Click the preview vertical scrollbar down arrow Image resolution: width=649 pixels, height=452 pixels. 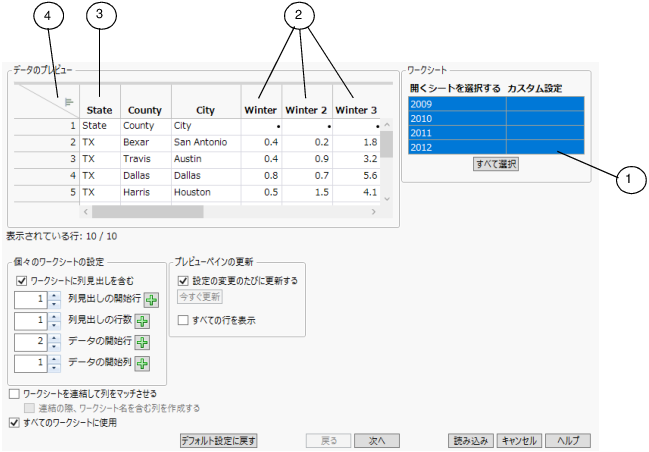pyautogui.click(x=387, y=199)
